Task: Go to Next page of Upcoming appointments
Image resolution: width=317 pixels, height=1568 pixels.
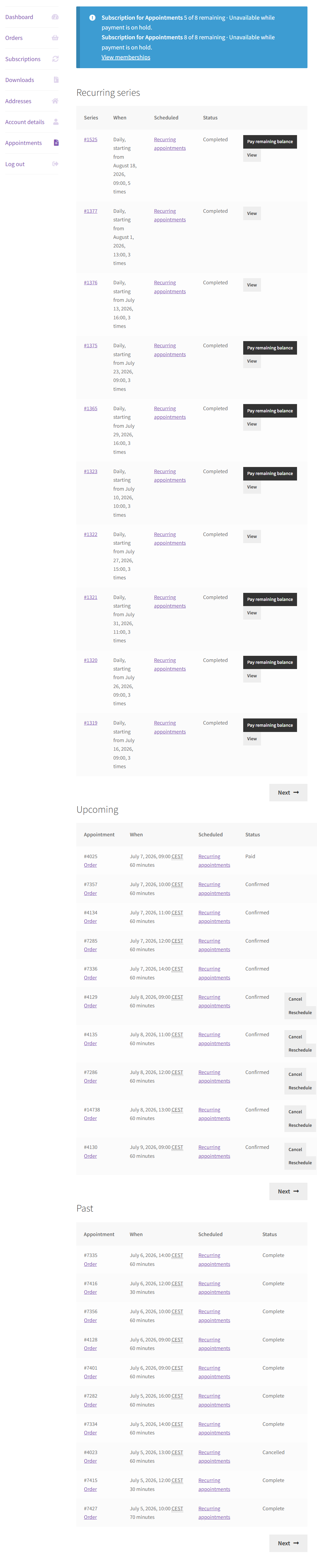Action: [x=288, y=1191]
